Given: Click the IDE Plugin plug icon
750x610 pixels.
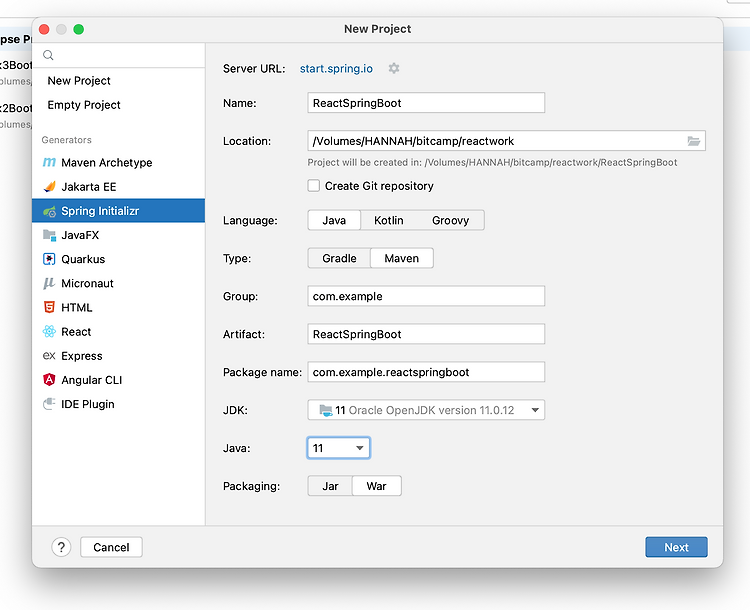Looking at the screenshot, I should (49, 404).
